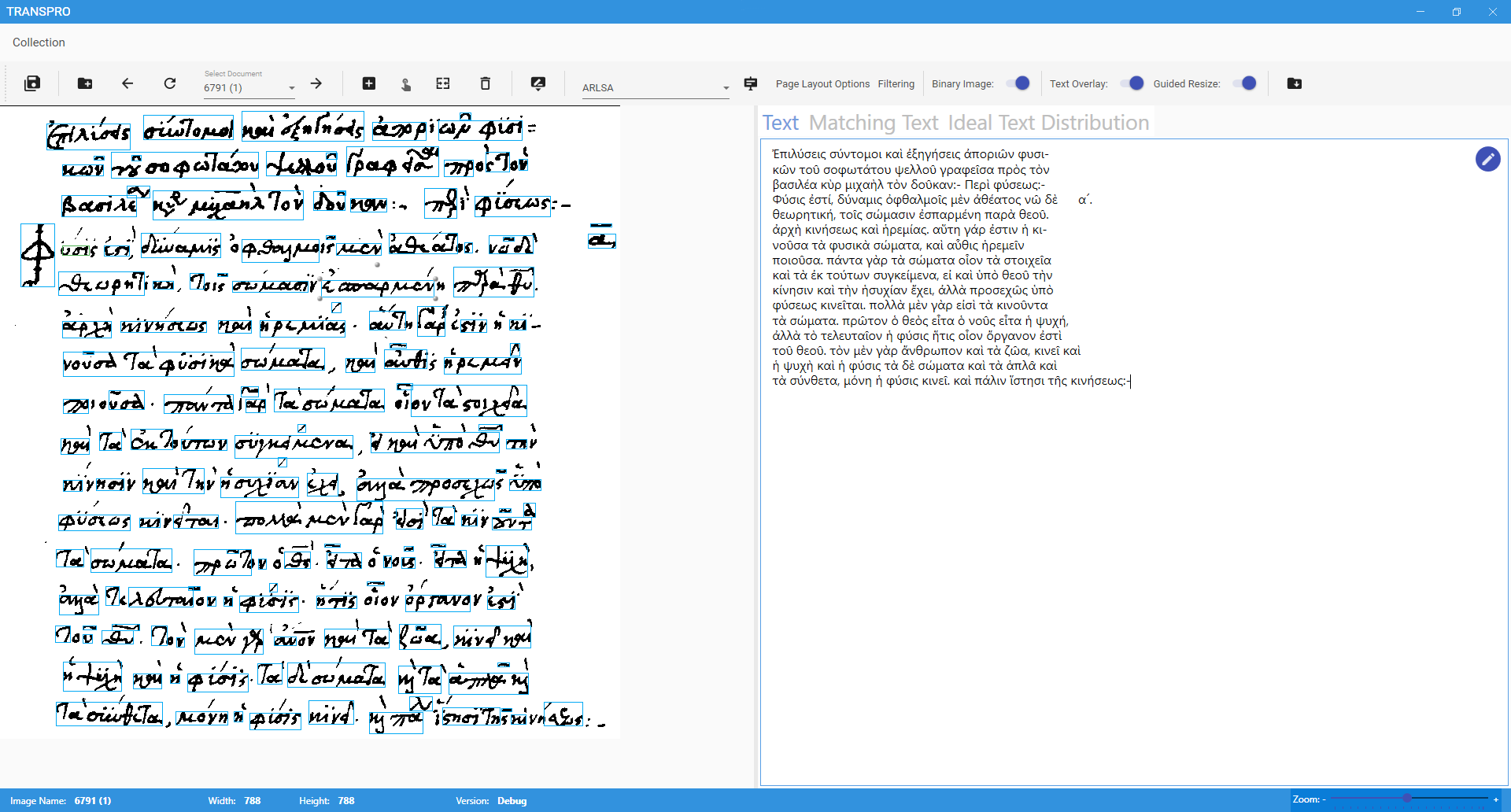1511x812 pixels.
Task: Delete the document using the trash icon
Action: coord(485,83)
